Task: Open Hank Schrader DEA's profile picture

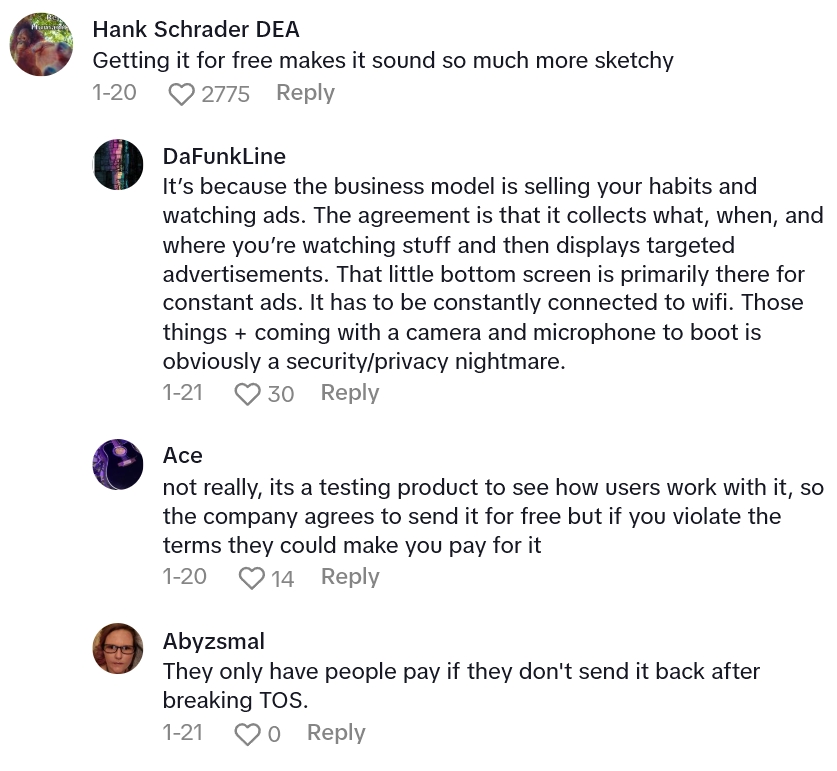Action: coord(41,45)
